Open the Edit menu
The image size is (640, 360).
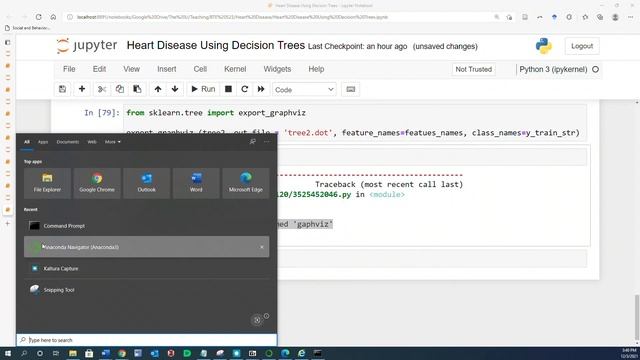coord(99,69)
